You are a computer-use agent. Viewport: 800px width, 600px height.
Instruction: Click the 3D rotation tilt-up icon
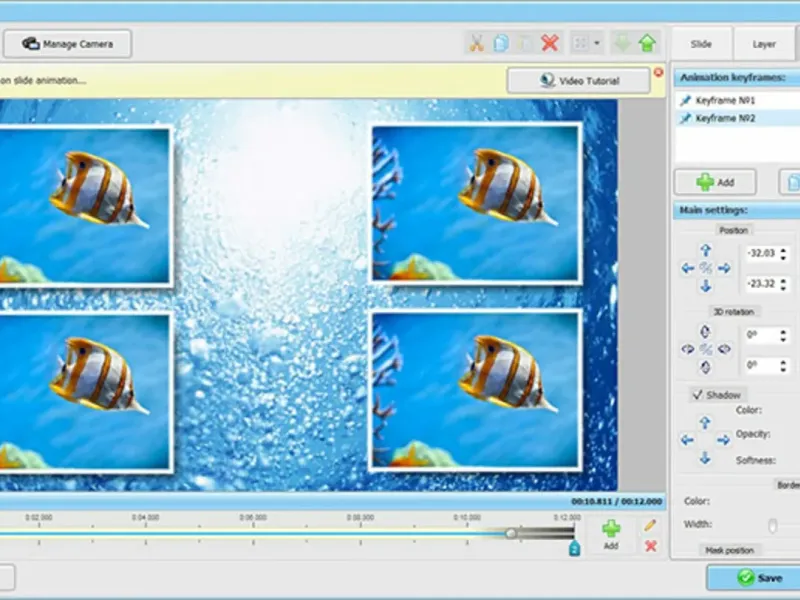click(705, 332)
